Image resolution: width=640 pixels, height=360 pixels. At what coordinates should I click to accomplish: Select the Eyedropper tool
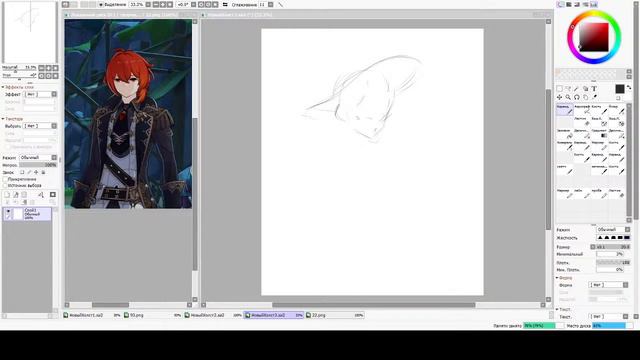point(594,97)
